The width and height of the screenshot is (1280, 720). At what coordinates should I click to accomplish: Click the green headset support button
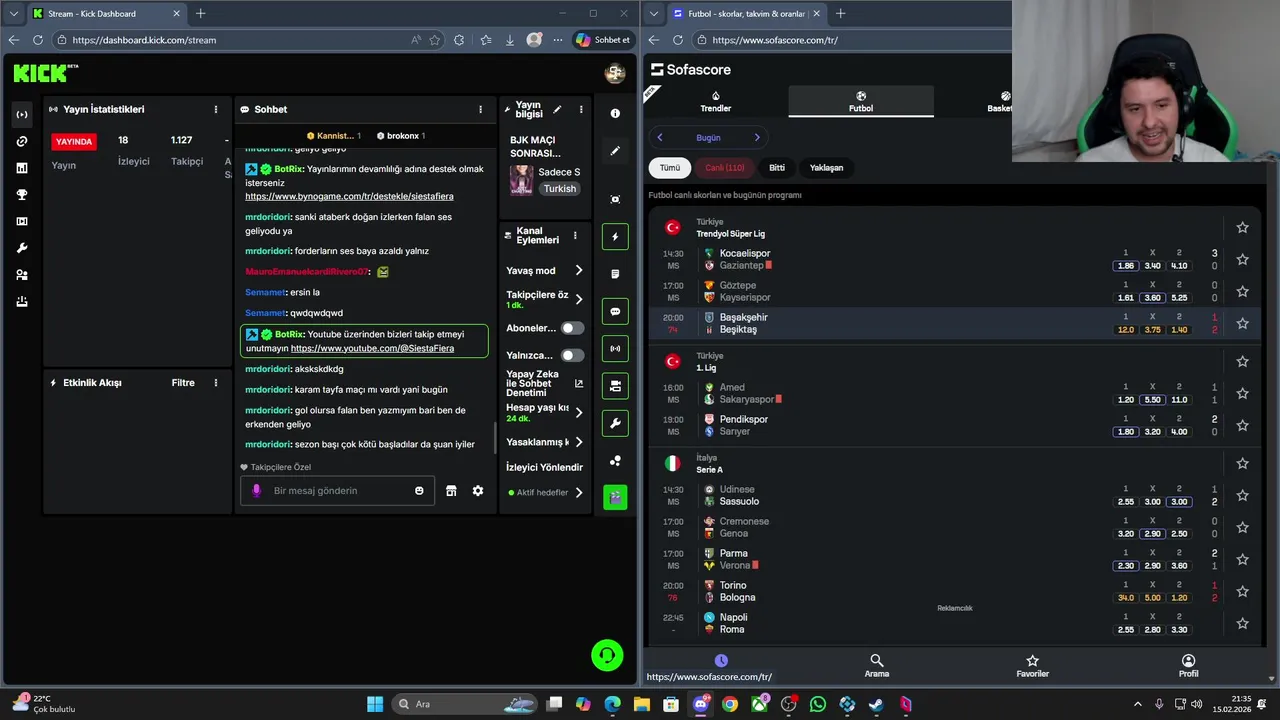[607, 655]
